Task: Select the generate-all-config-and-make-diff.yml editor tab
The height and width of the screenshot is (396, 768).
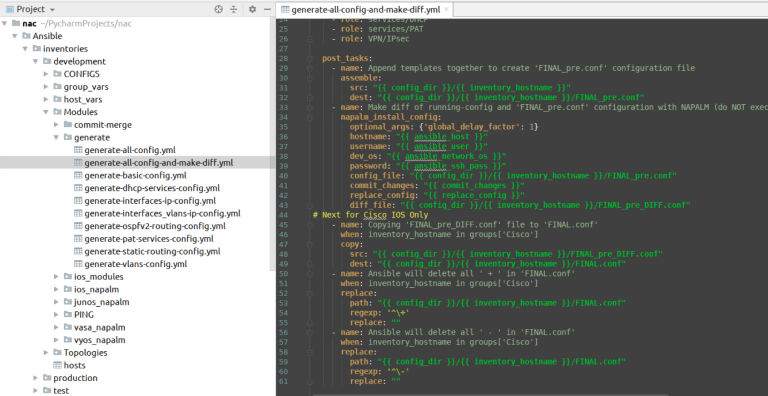Action: coord(365,10)
